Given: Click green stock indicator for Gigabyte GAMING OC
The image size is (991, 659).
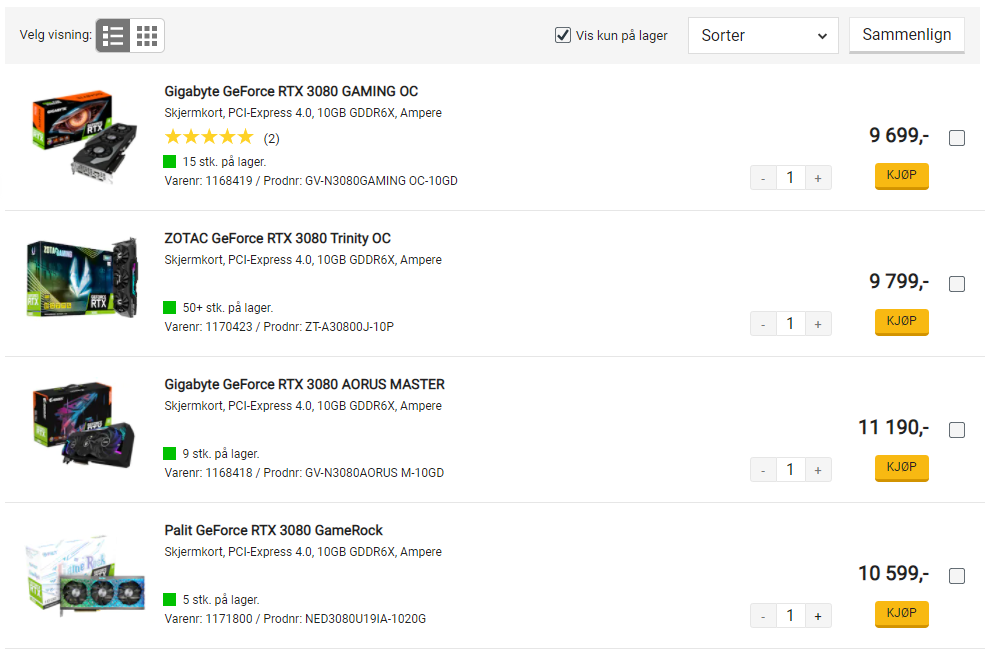Looking at the screenshot, I should 169,162.
